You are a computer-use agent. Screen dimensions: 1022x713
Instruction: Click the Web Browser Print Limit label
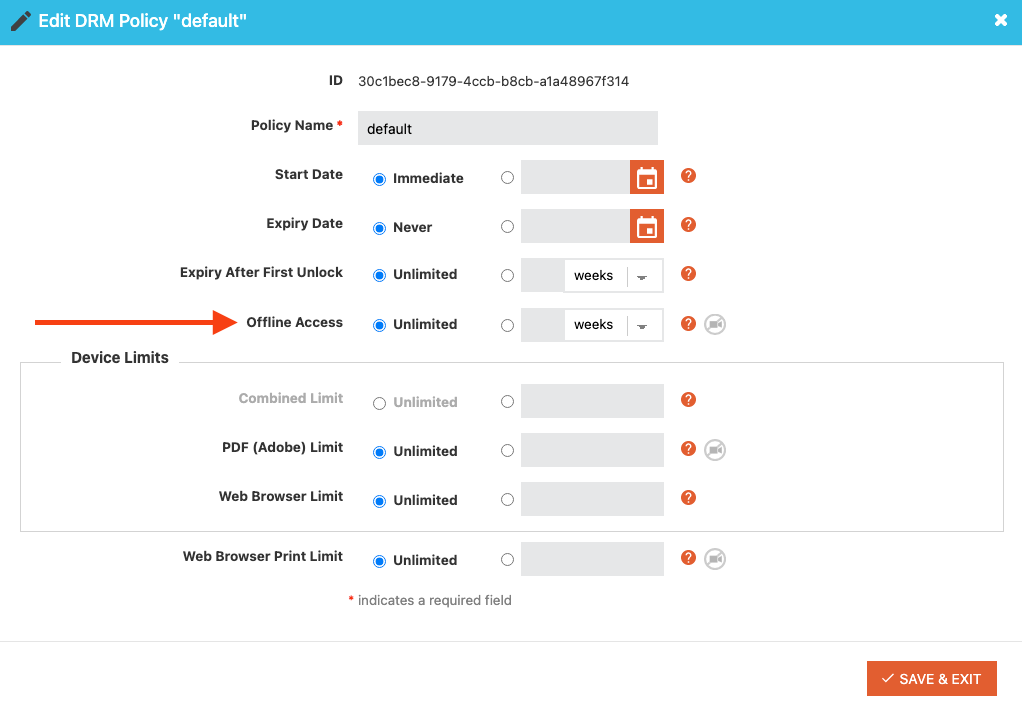coord(263,556)
